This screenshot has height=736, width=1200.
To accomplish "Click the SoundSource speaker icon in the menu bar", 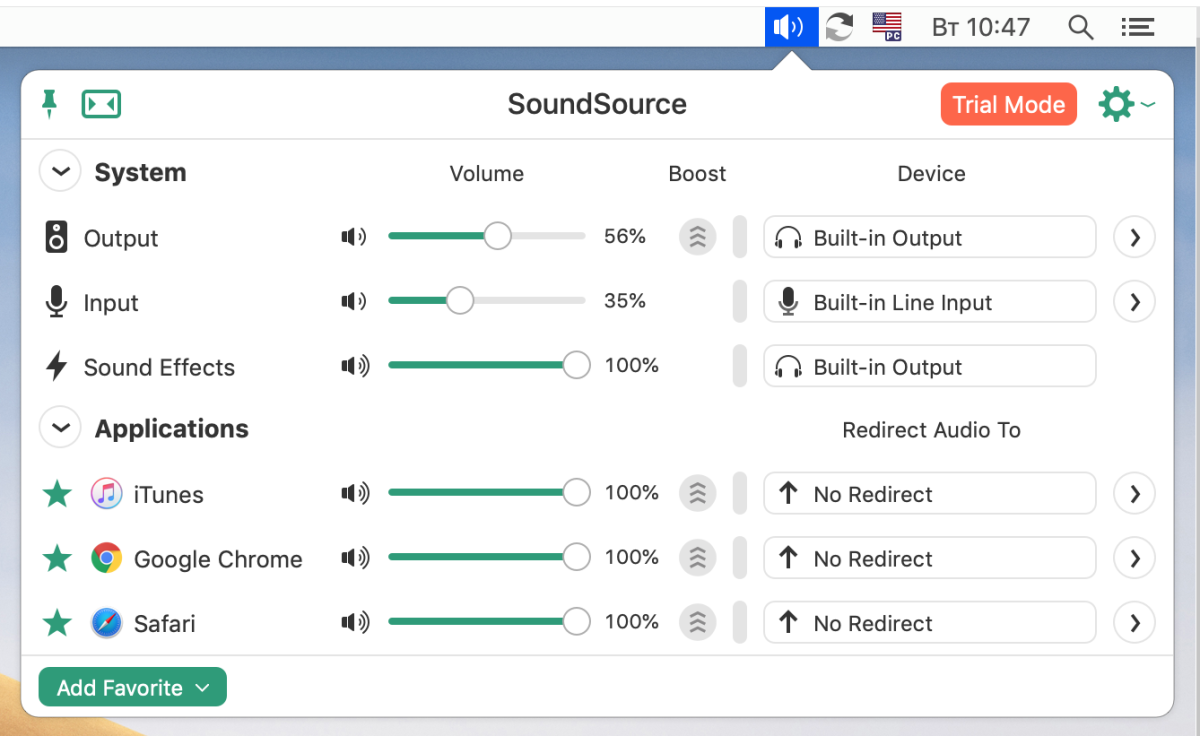I will click(x=791, y=27).
